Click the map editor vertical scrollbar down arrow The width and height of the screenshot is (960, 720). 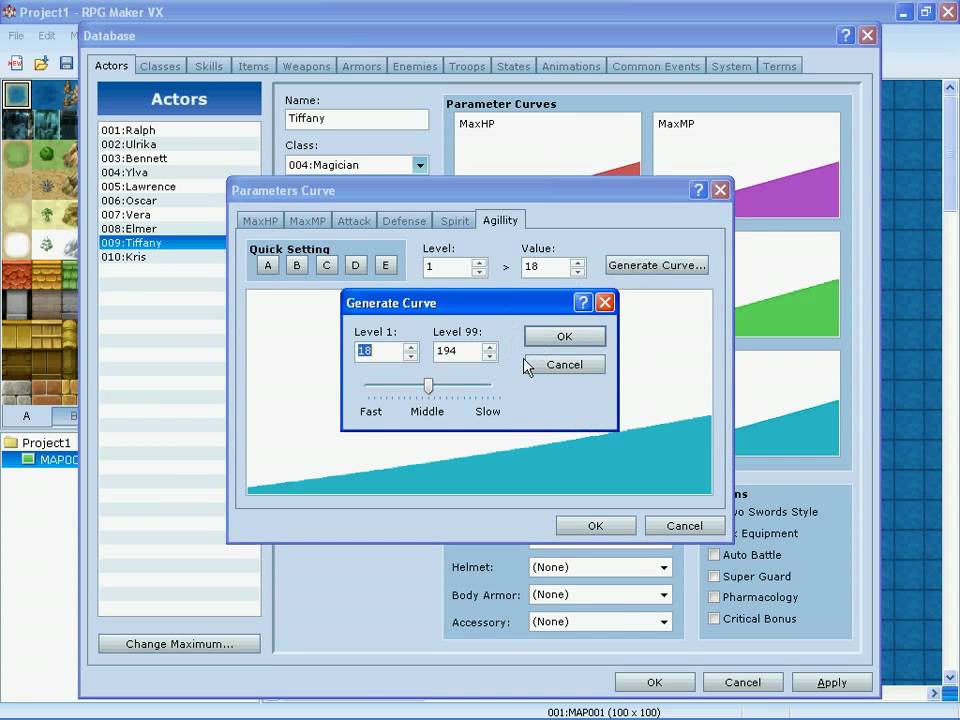(x=950, y=677)
